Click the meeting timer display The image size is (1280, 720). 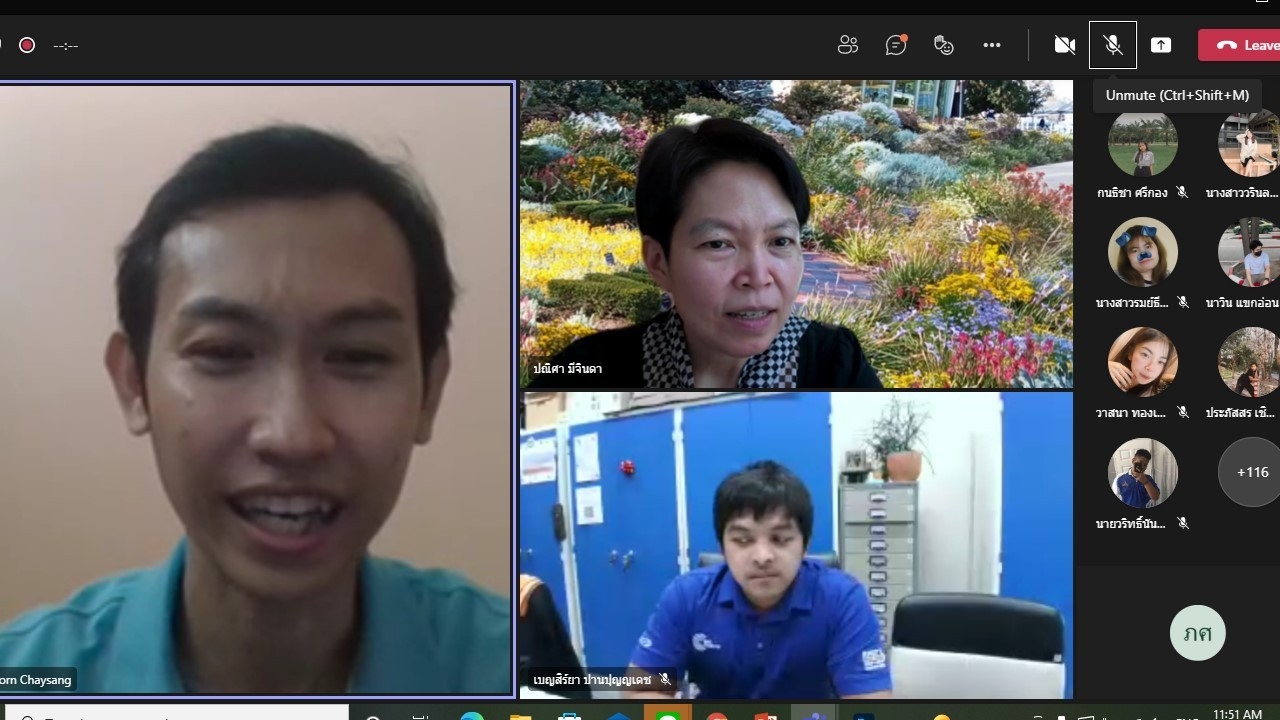point(66,46)
